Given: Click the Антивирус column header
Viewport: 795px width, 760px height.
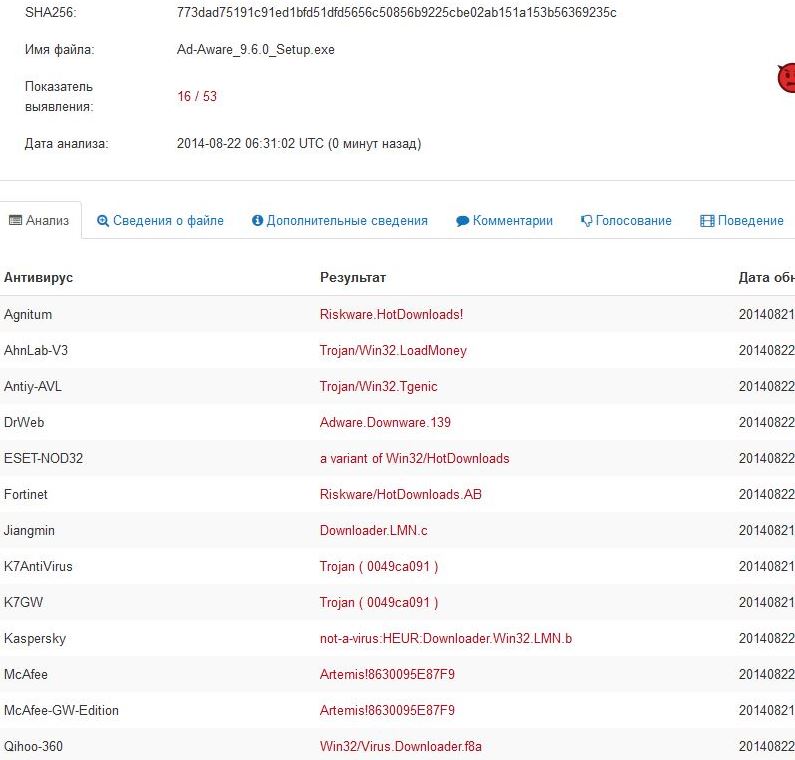Looking at the screenshot, I should pos(39,277).
